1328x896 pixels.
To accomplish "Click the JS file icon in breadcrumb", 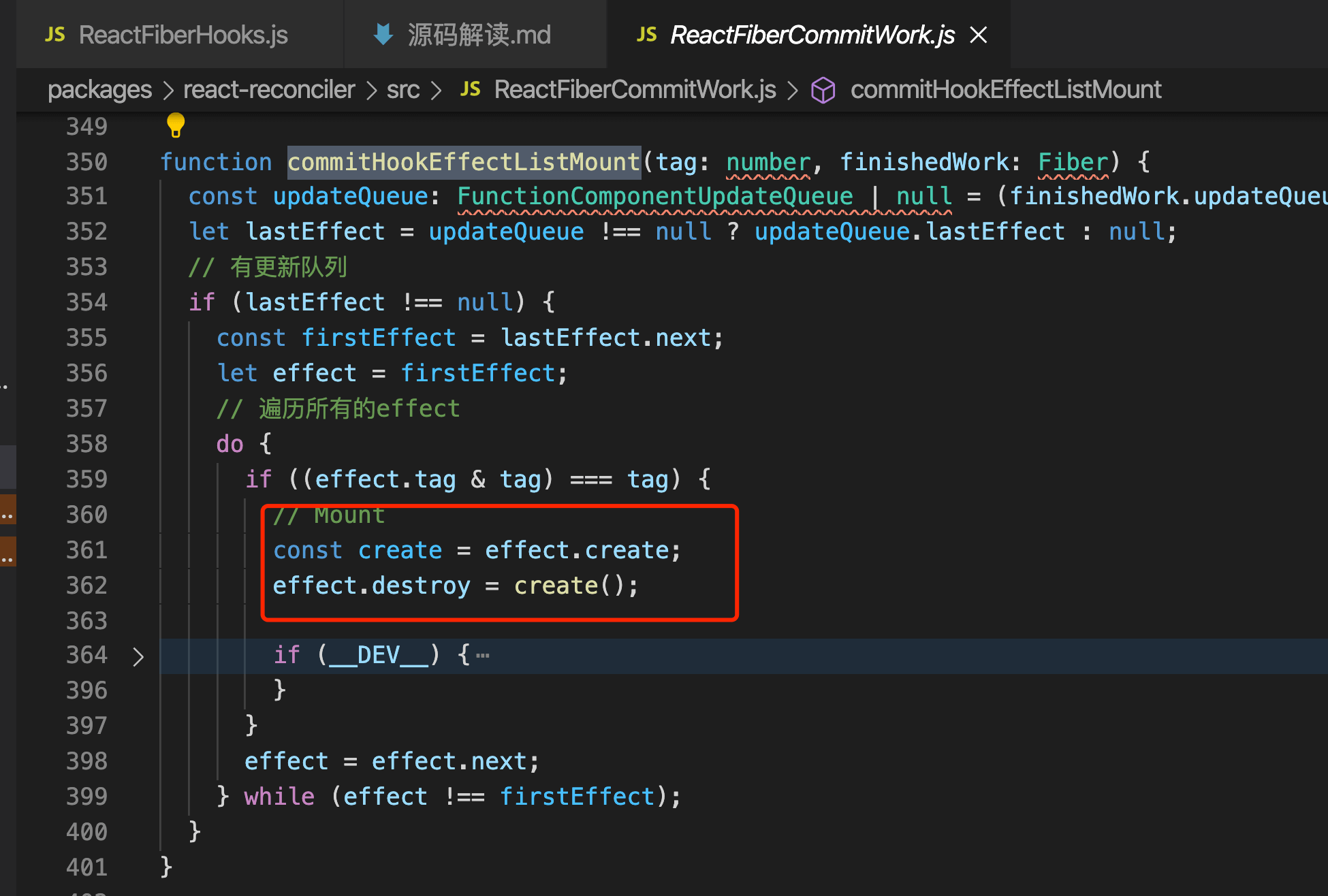I will [471, 89].
